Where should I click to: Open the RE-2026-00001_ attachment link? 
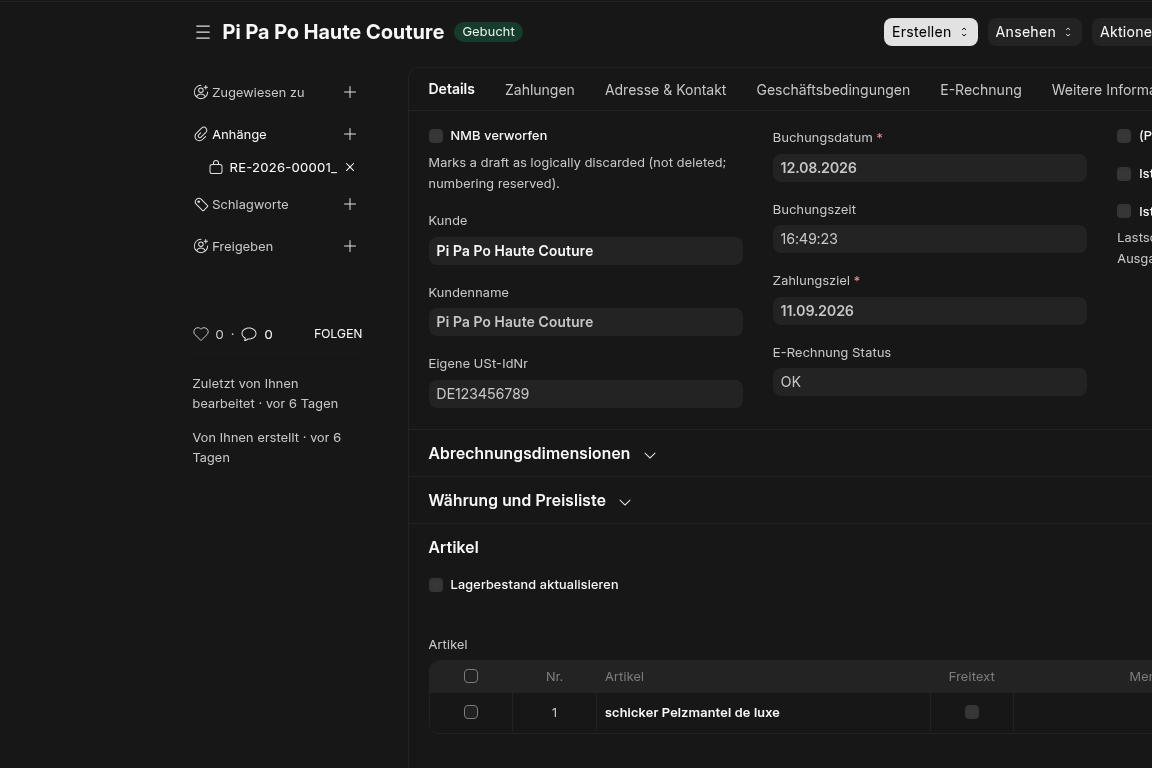(x=283, y=168)
